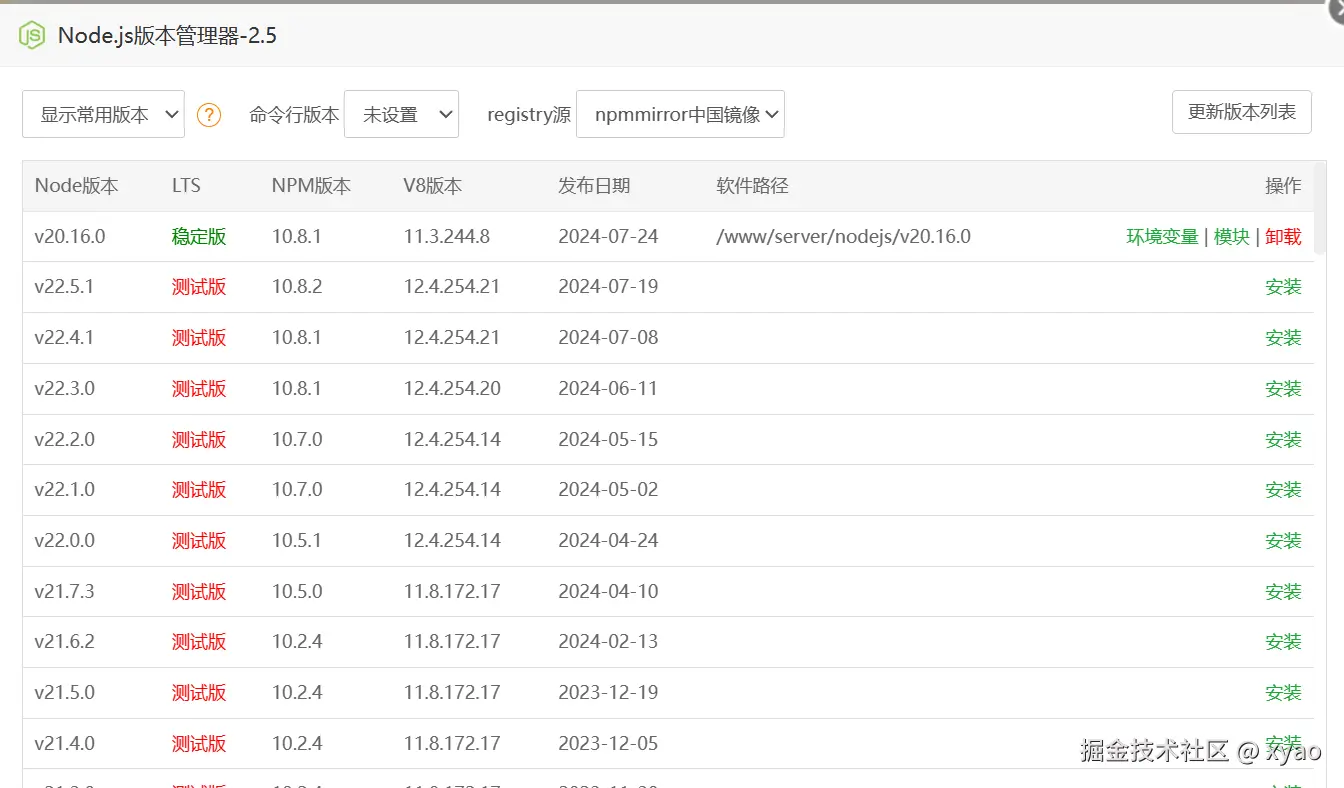
Task: Install Node version v21.7.3
Action: 1283,592
